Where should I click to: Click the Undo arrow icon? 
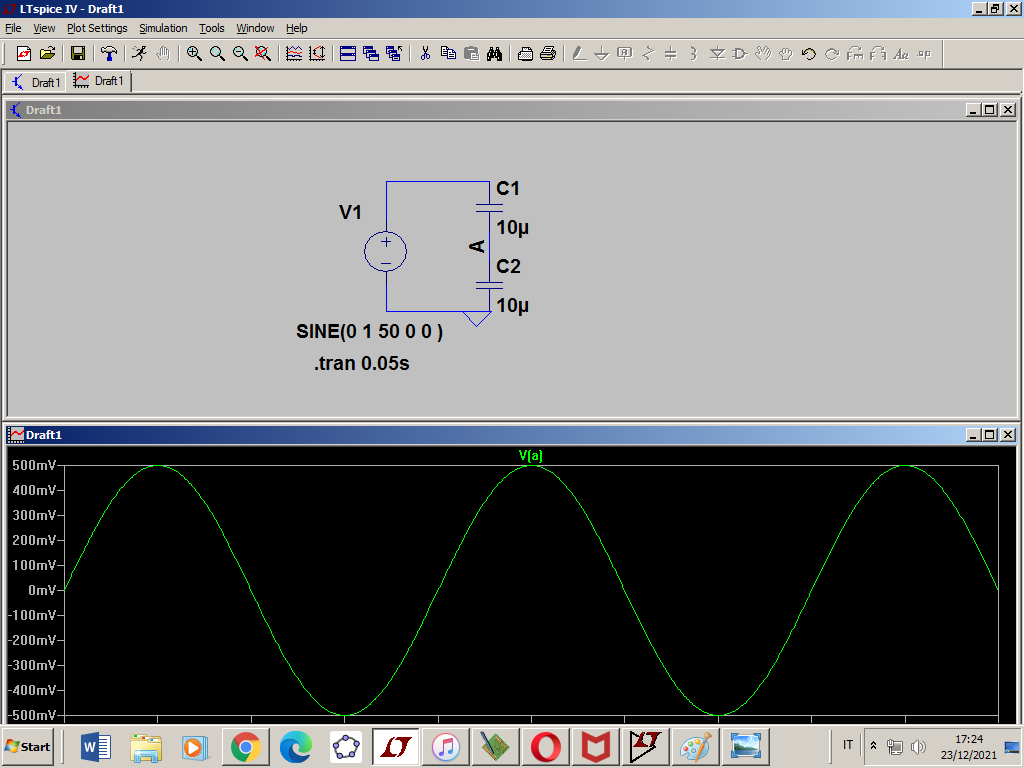click(809, 54)
